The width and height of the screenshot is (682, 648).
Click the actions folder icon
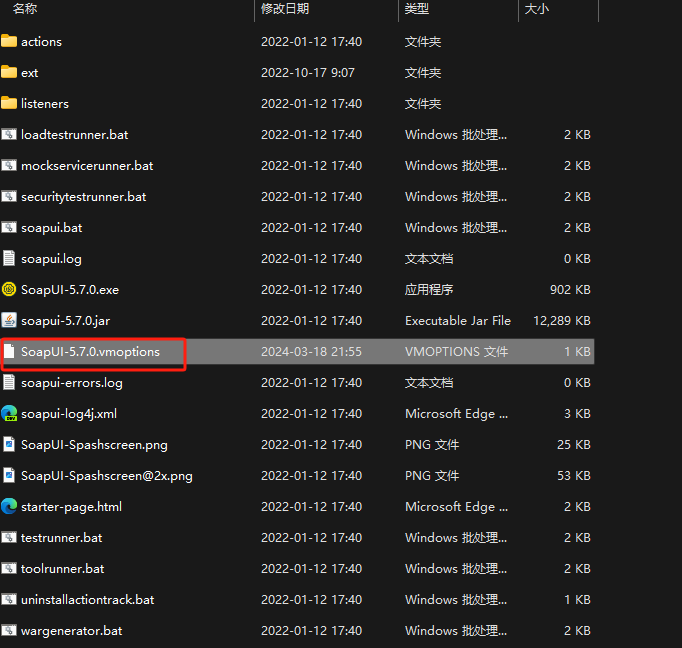pyautogui.click(x=9, y=41)
